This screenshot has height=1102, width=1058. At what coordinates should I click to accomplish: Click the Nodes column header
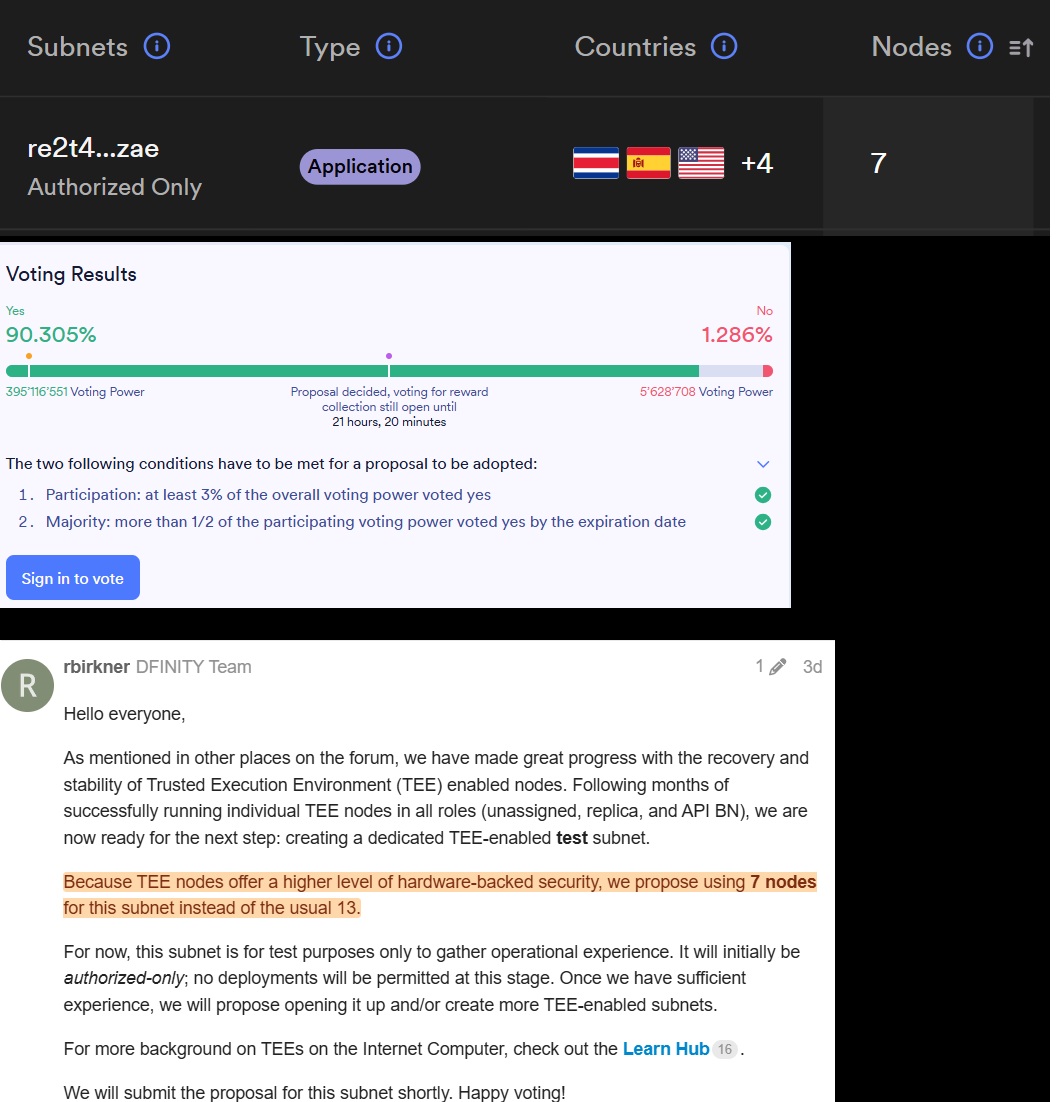(912, 47)
